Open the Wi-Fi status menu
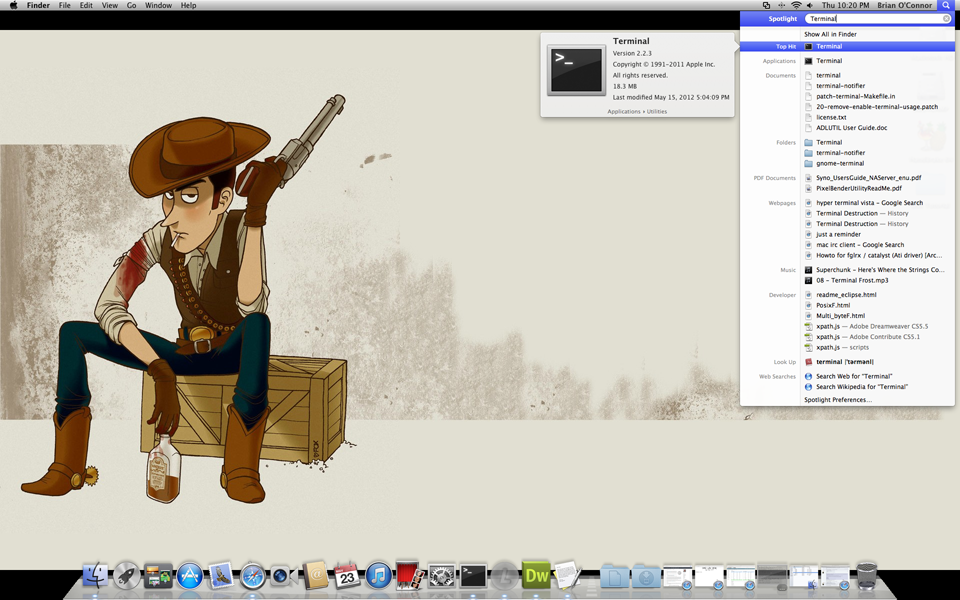 click(x=796, y=5)
